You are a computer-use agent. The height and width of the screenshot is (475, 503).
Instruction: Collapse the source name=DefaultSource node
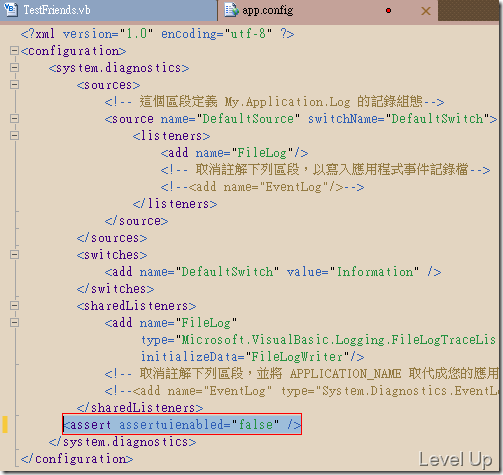(x=14, y=119)
